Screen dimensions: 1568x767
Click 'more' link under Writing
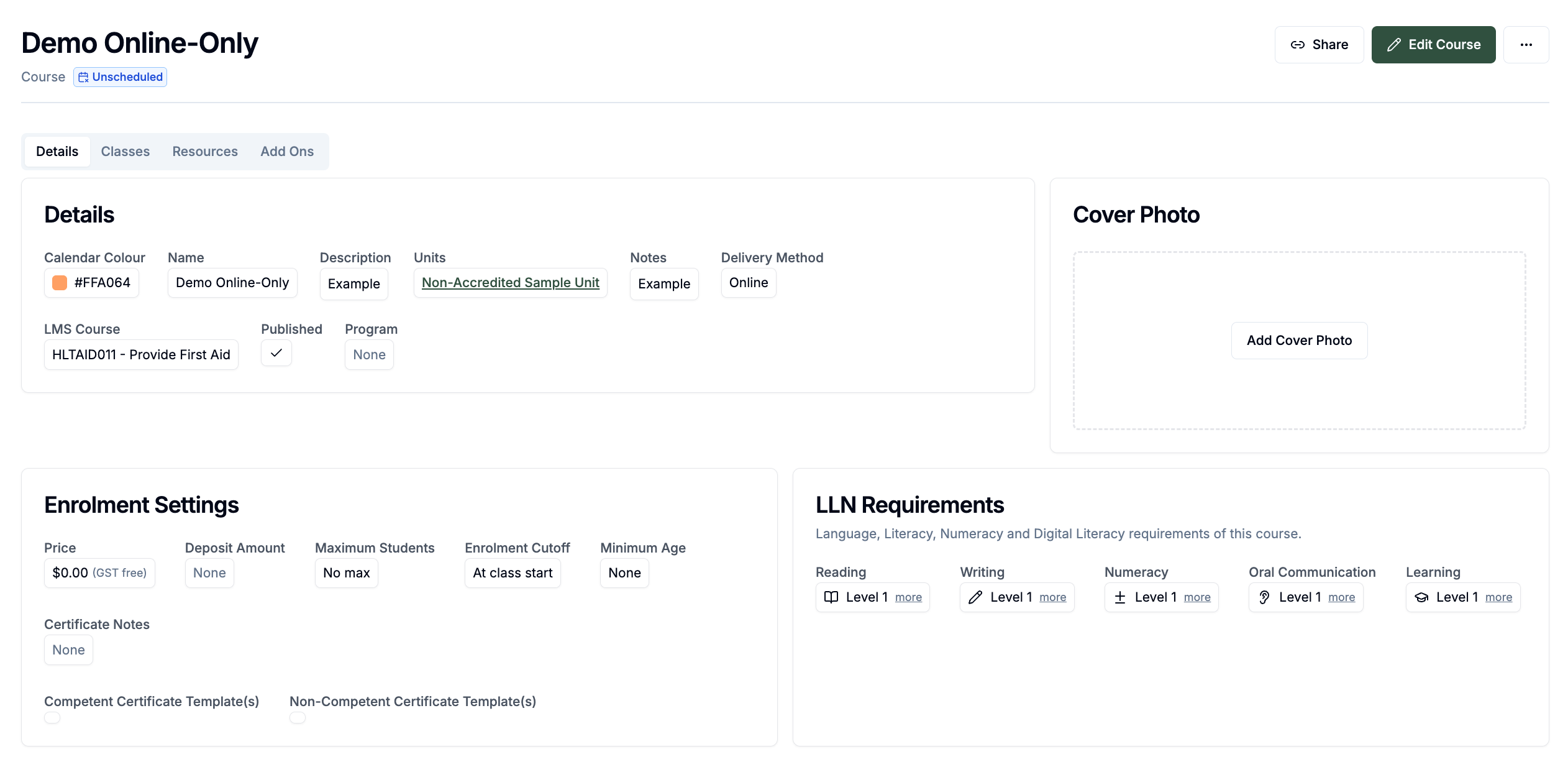point(1053,597)
